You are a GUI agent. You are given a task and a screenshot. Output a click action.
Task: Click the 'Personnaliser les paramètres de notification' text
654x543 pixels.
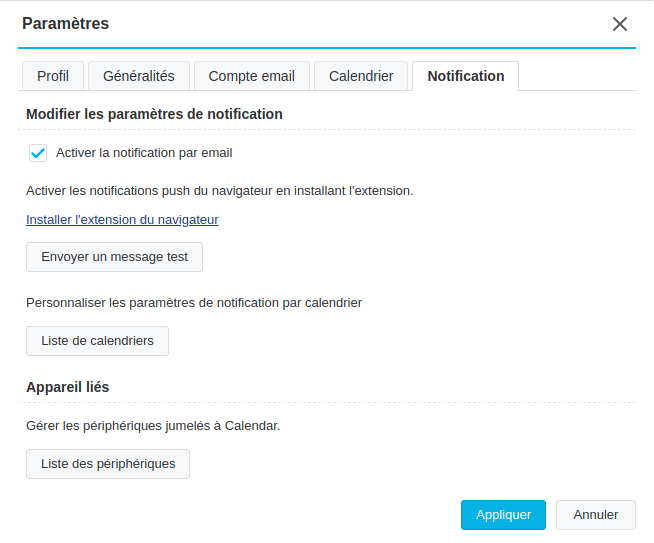coord(194,302)
